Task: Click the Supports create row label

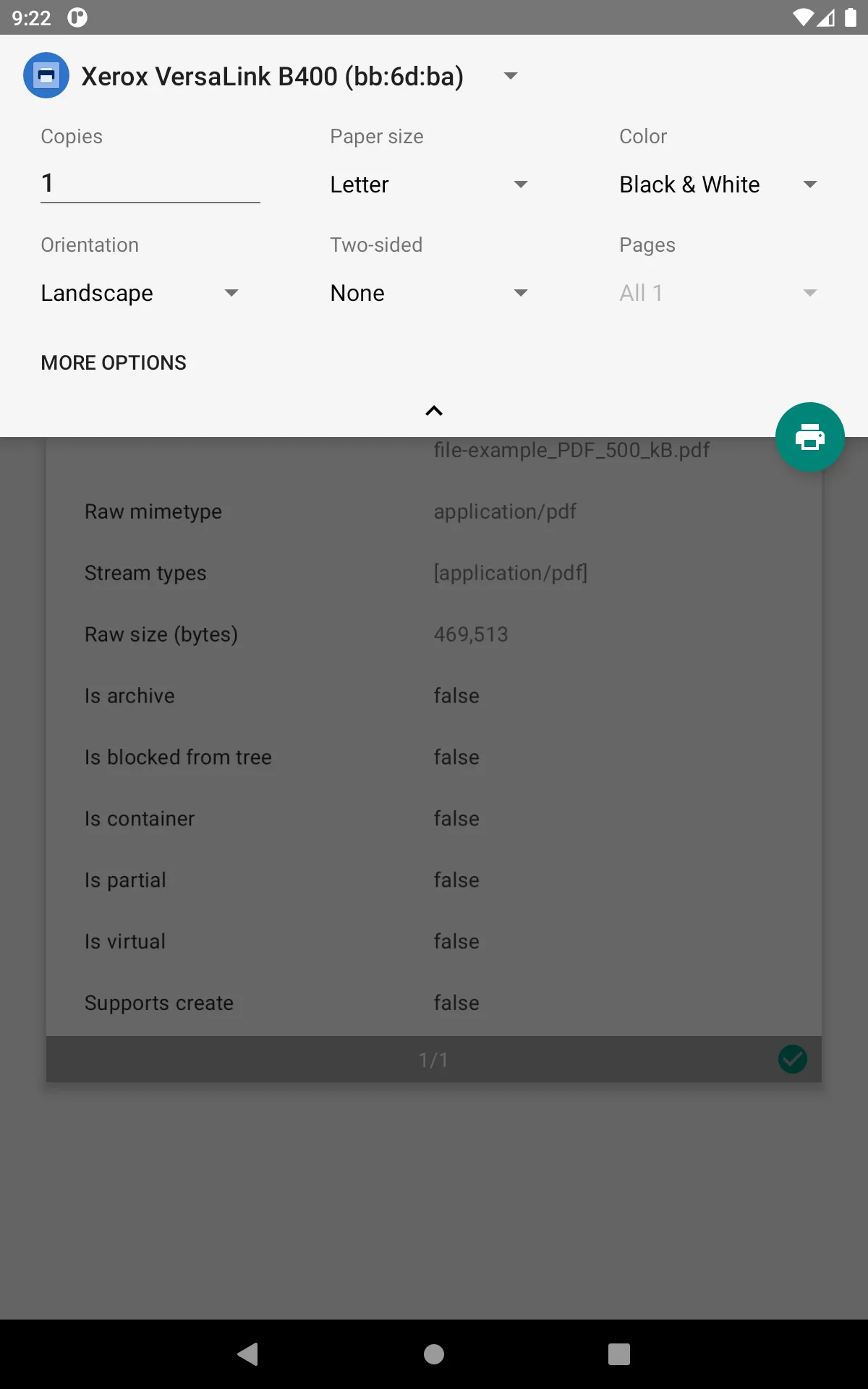Action: coord(159,1003)
